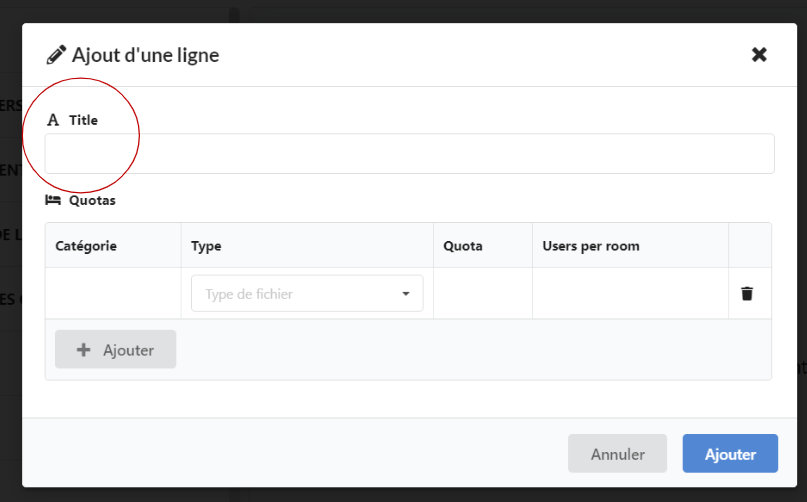
Task: Click the font 'A' icon beside Title
Action: click(53, 120)
